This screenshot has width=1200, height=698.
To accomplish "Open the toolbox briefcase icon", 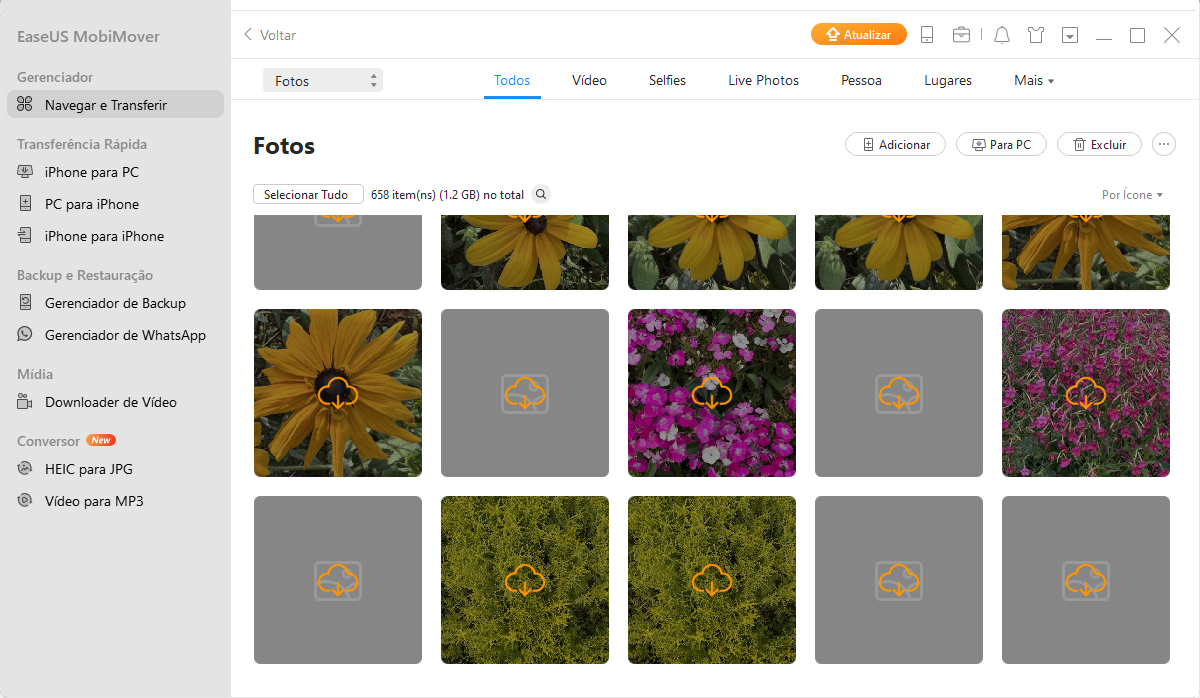I will point(961,35).
